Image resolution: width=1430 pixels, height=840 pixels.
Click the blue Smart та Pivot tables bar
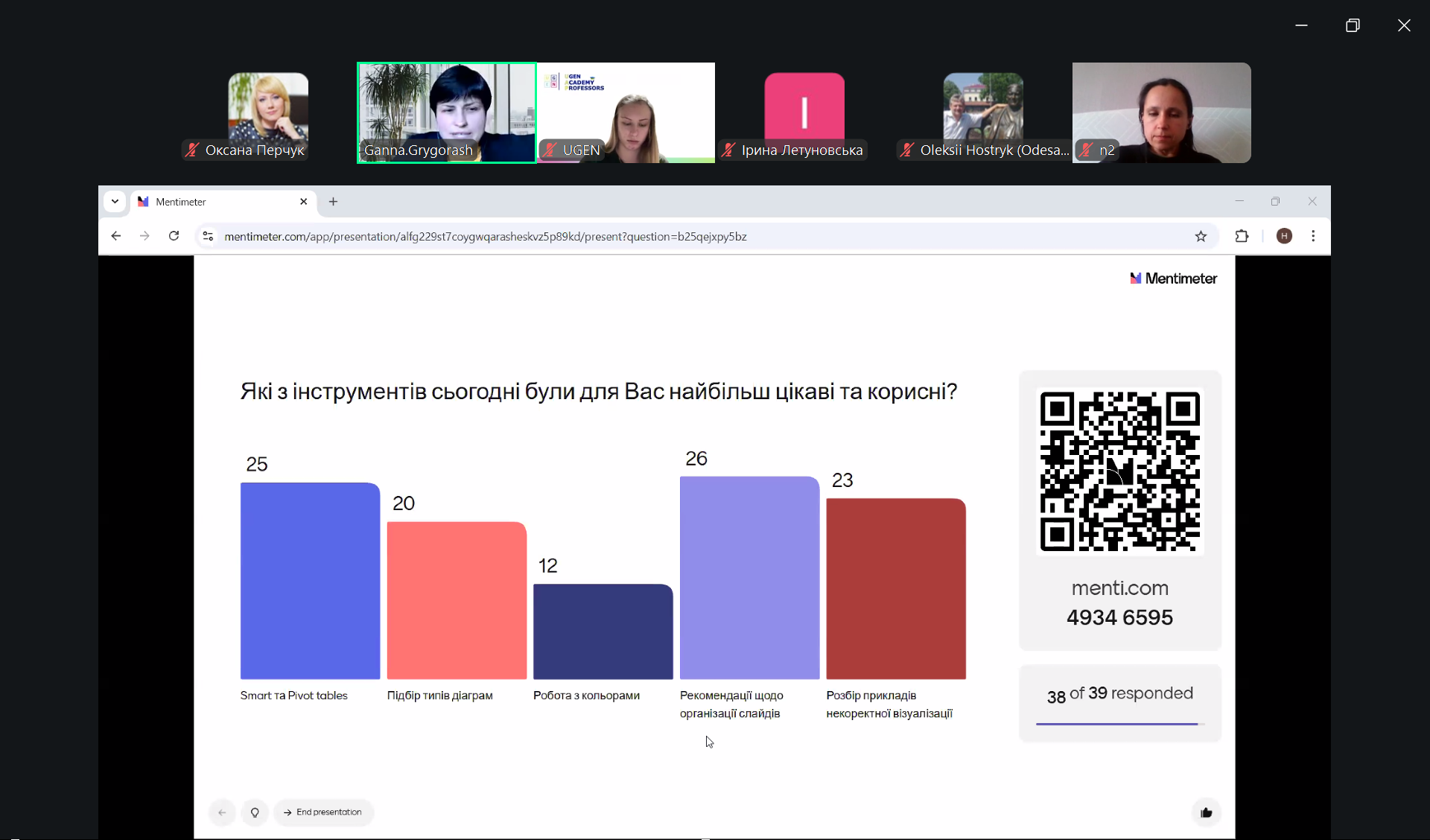pyautogui.click(x=310, y=581)
